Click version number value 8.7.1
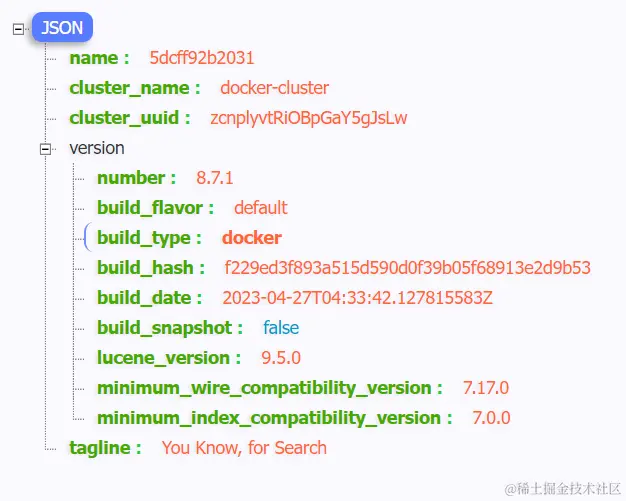The height and width of the screenshot is (501, 626). coord(214,178)
